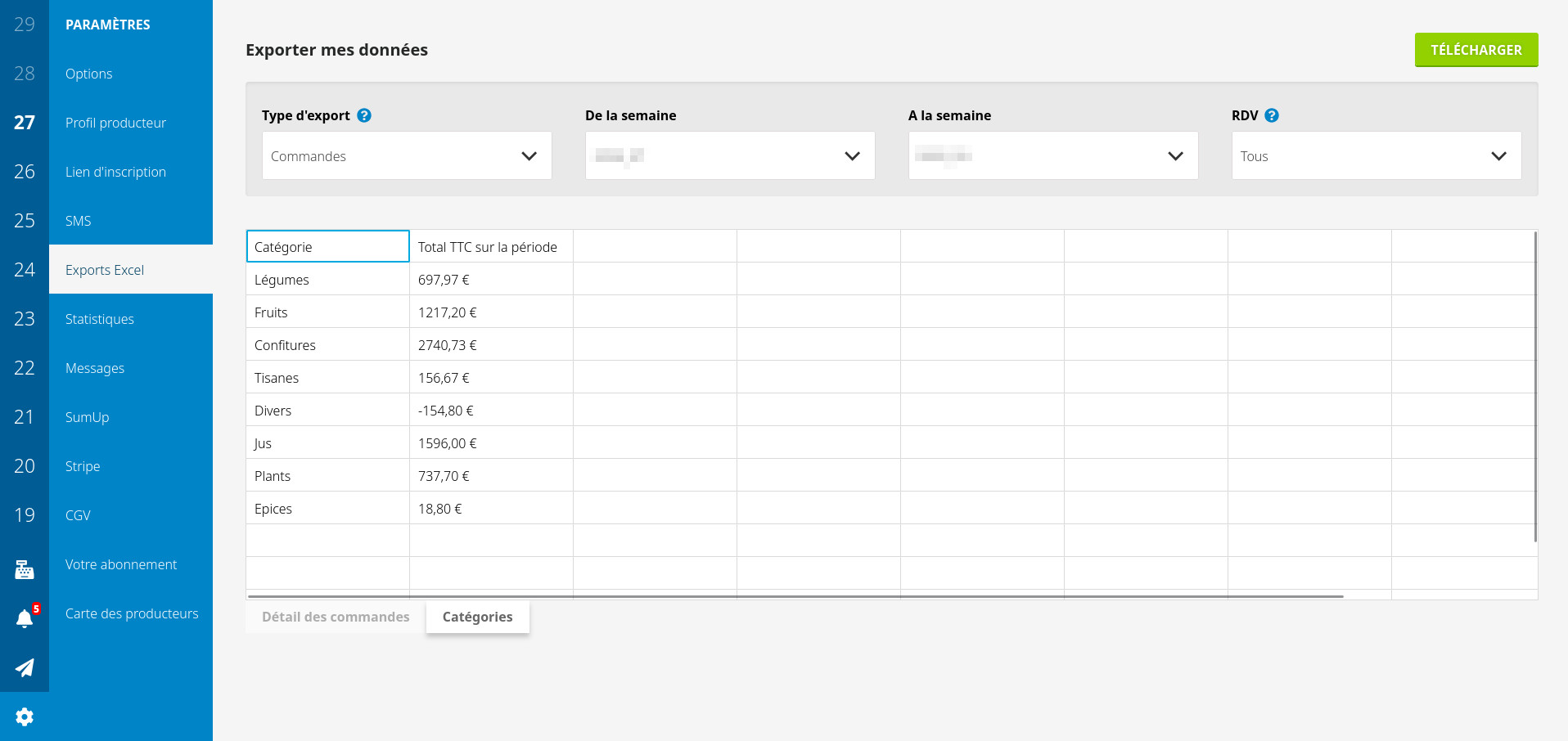Select week 19 in the left rail
This screenshot has width=1568, height=741.
coord(25,515)
